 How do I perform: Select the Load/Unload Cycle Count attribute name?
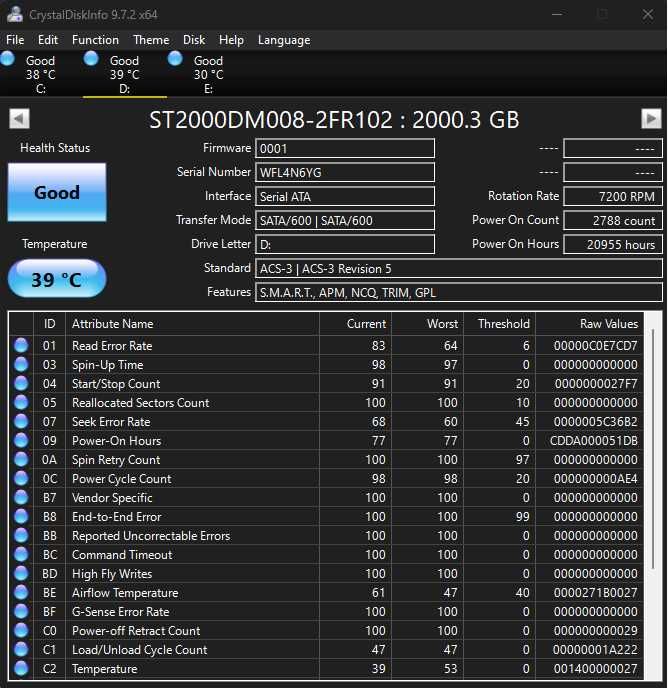point(139,650)
